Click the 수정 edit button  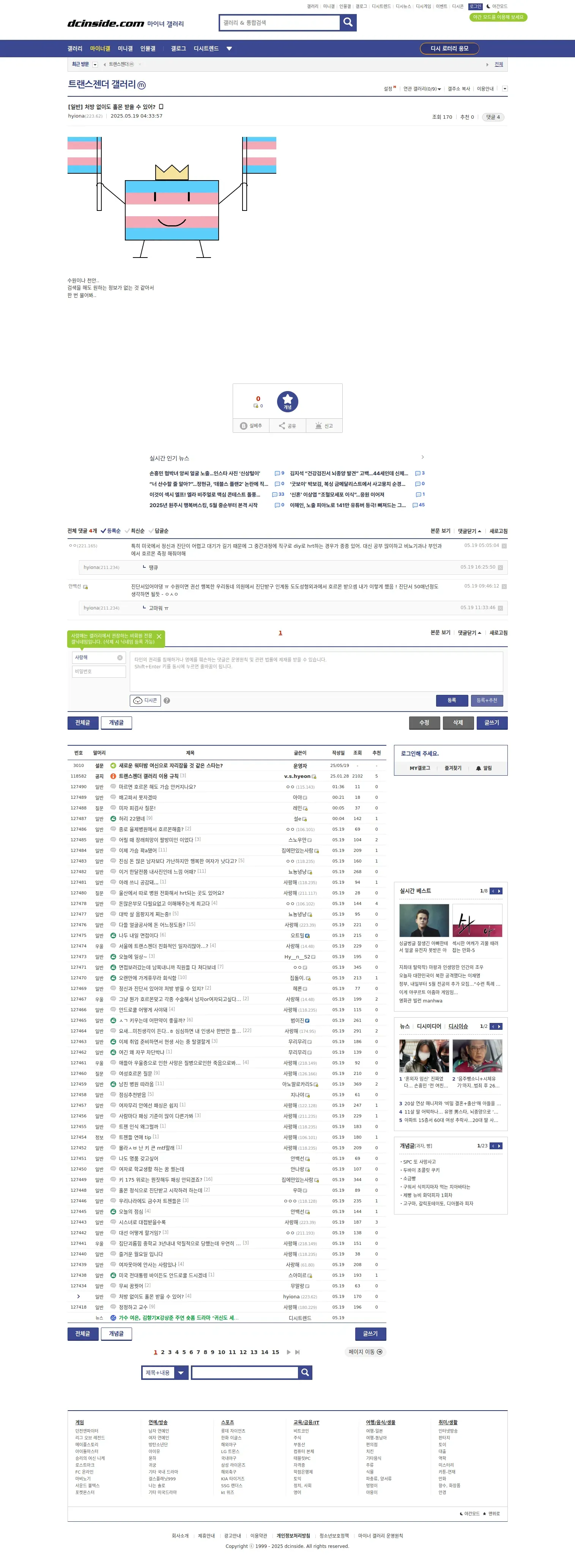pos(424,723)
